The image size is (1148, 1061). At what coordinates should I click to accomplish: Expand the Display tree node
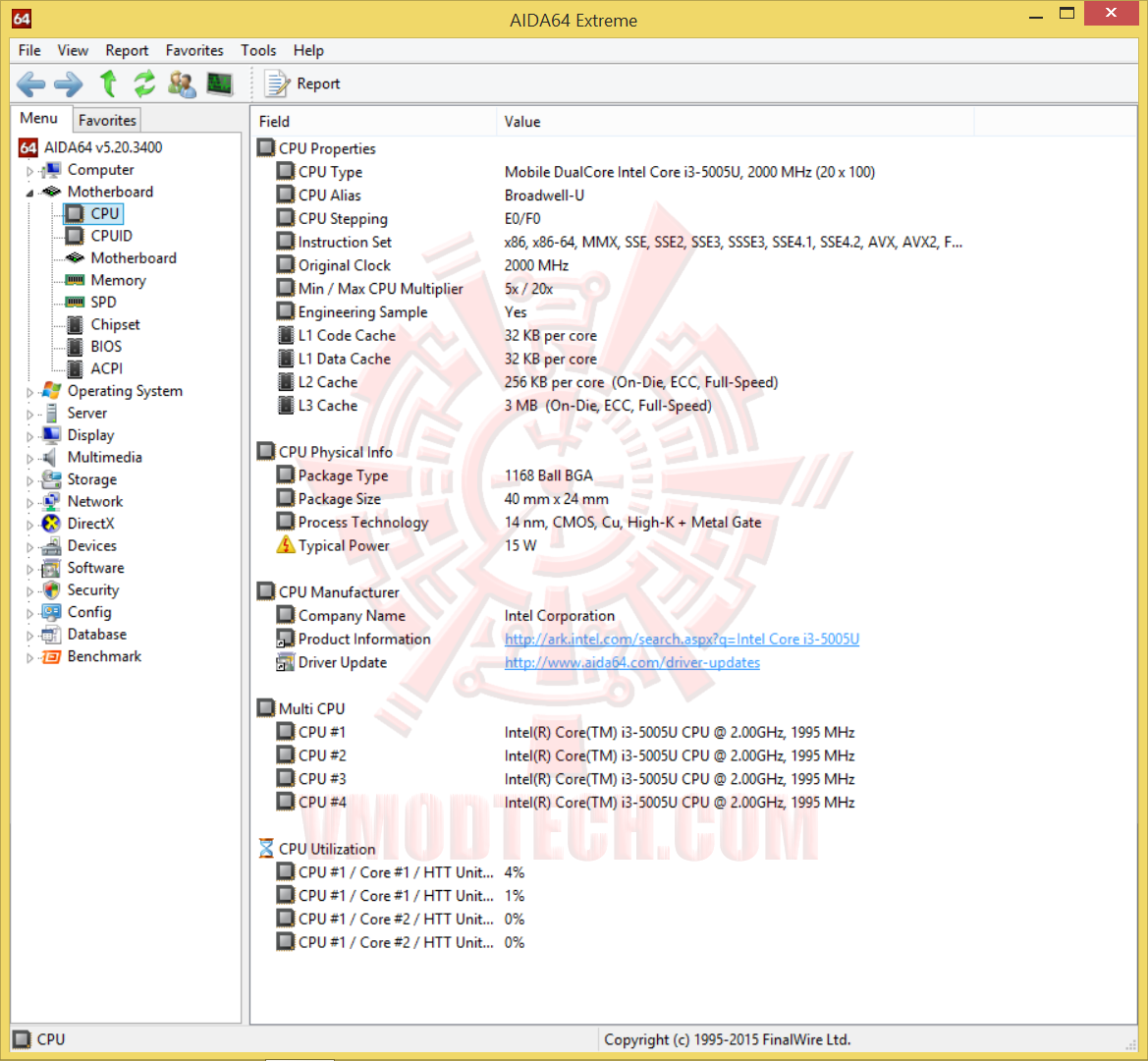[x=30, y=436]
